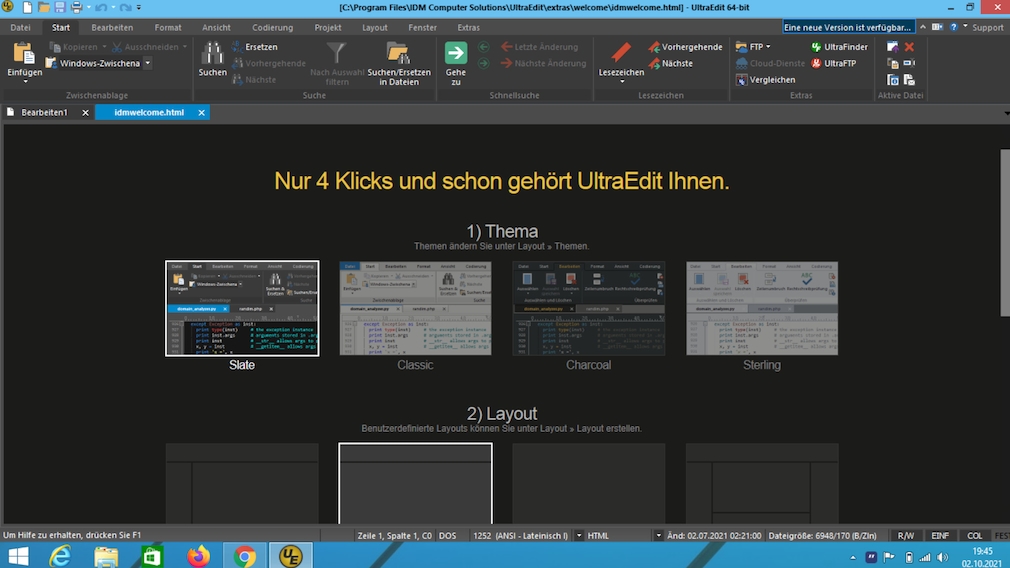Open Google Chrome from the taskbar
This screenshot has height=568, width=1010.
245,556
